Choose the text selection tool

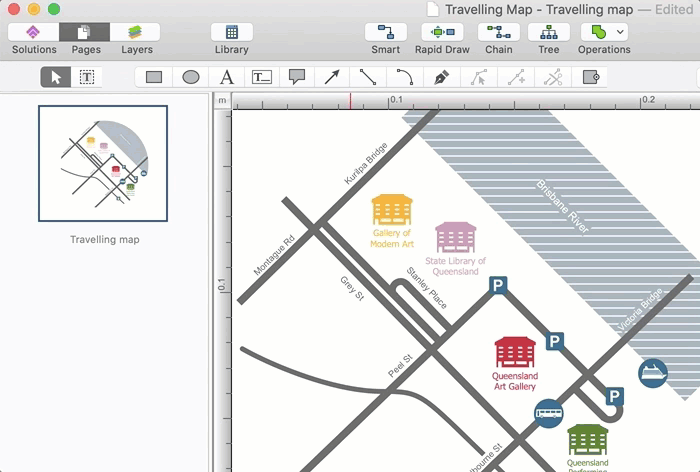87,77
